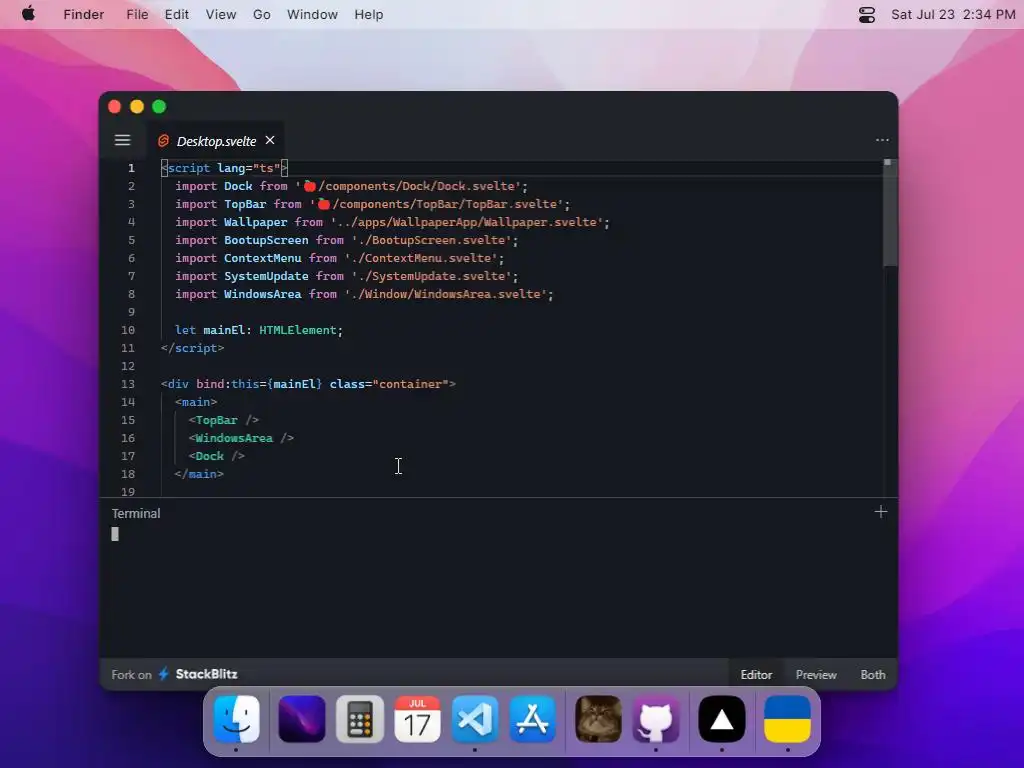Screen dimensions: 1024x768
Task: Click the Ukraine flag icon in dock
Action: click(x=787, y=720)
